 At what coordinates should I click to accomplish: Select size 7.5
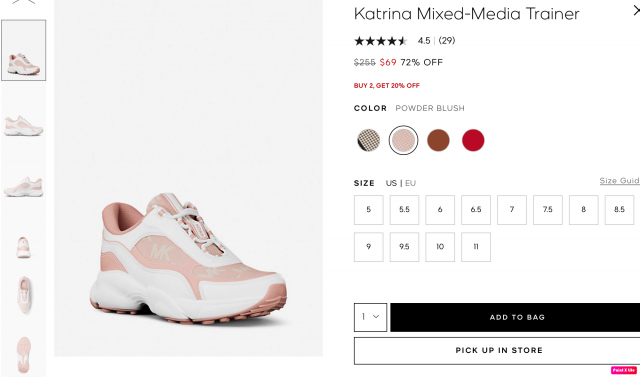(547, 210)
